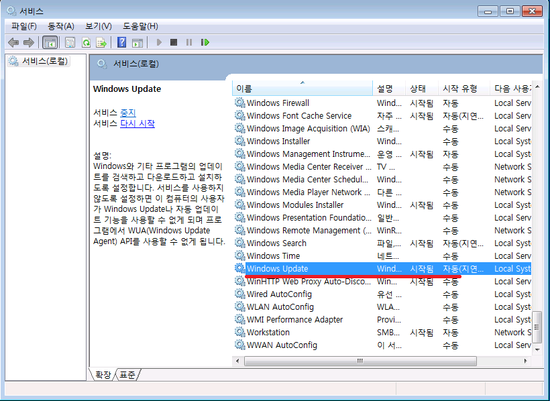Click the 중지 service link
This screenshot has width=550, height=401.
tap(128, 113)
